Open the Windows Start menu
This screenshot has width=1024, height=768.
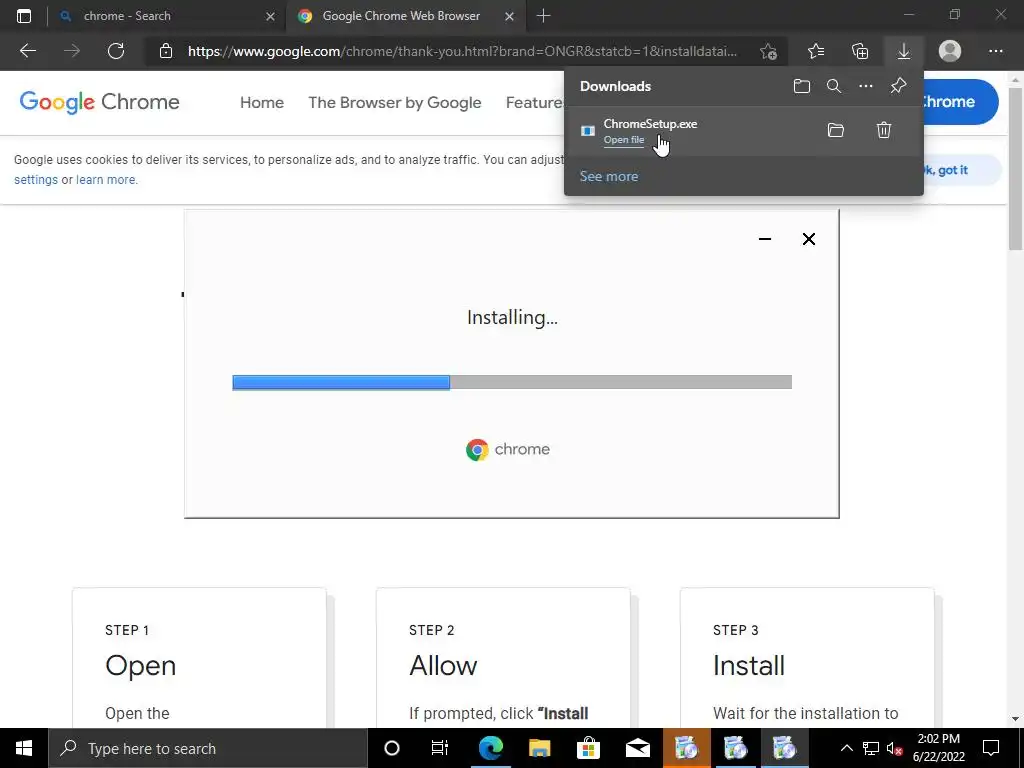(24, 748)
